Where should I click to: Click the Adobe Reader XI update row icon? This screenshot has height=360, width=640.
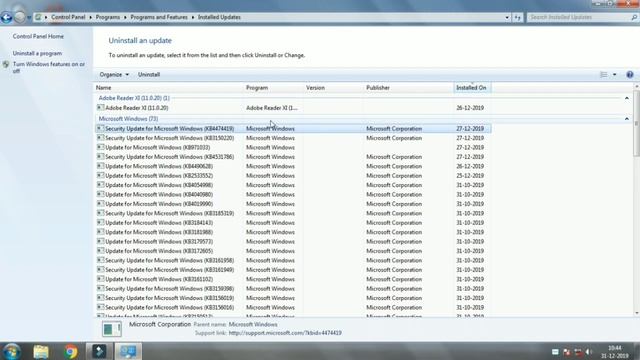(x=100, y=108)
